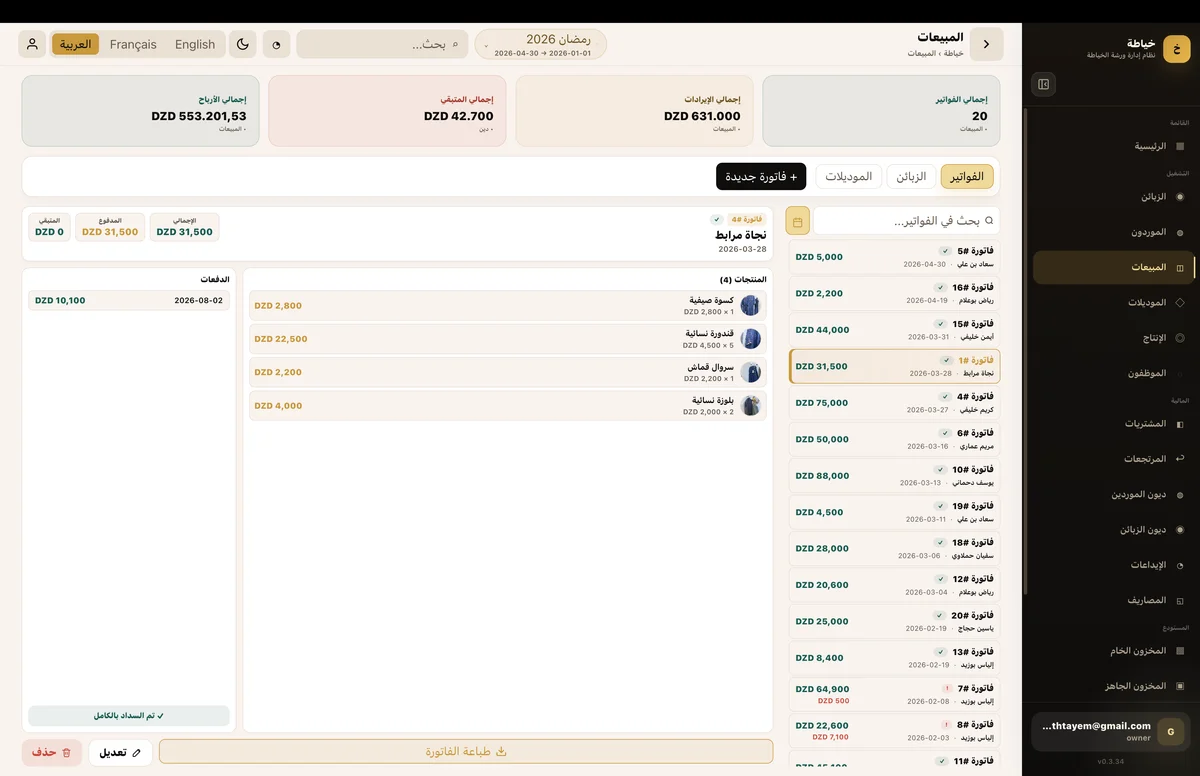
Task: Open المرتجعات returns arrow icon
Action: pos(1180,459)
